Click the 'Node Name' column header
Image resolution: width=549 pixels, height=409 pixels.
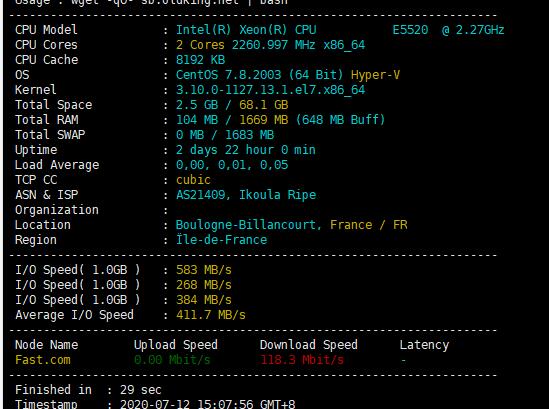46,345
